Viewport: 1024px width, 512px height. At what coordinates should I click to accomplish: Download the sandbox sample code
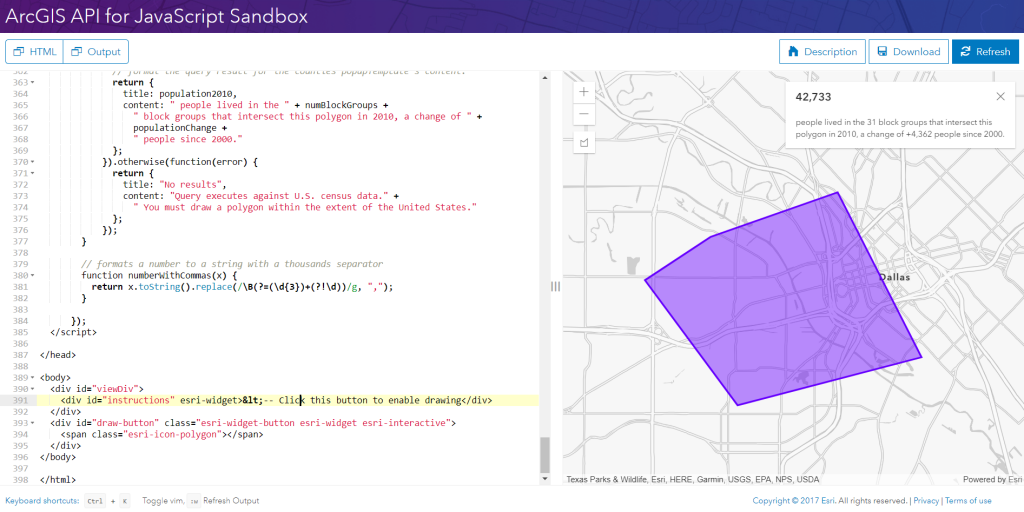click(x=908, y=52)
